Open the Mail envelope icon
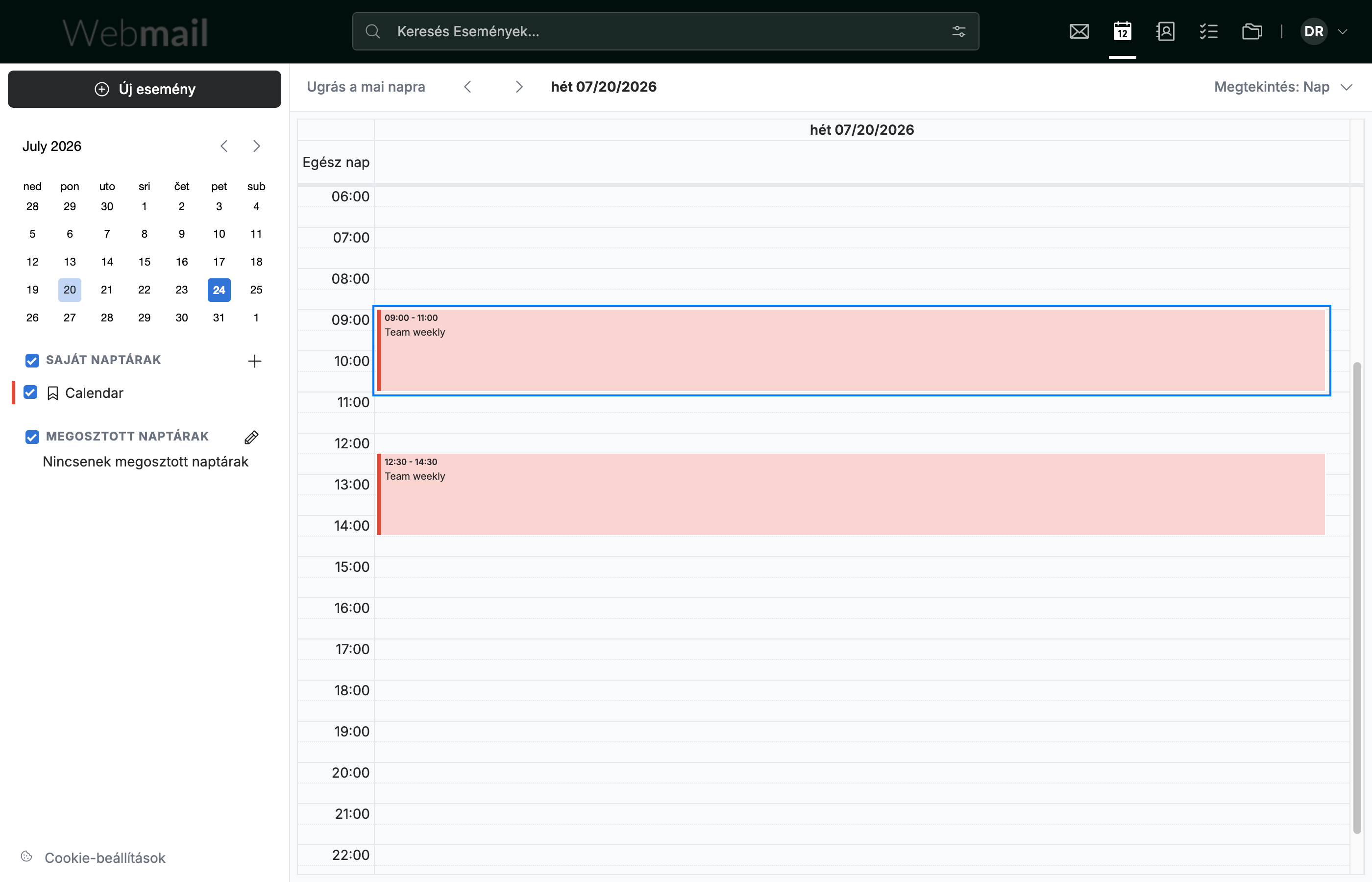The image size is (1372, 882). tap(1079, 31)
